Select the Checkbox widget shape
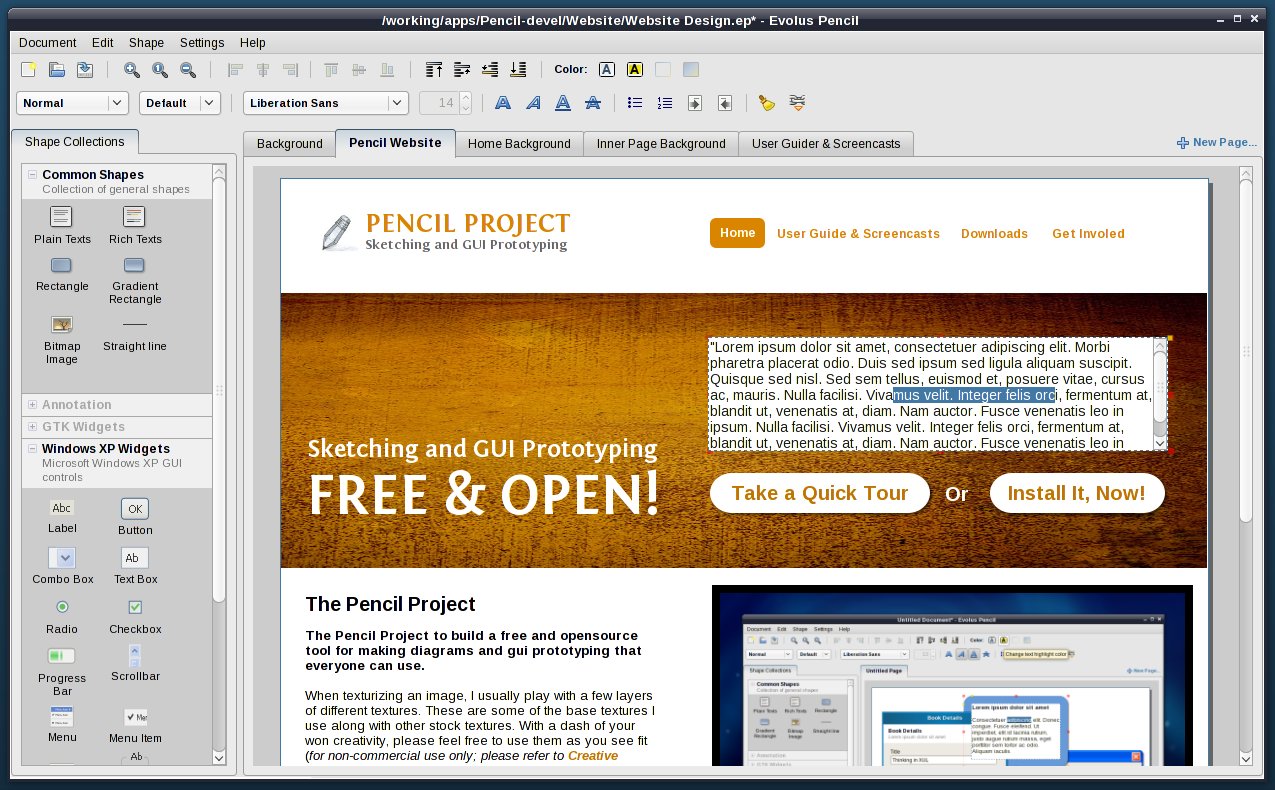 tap(135, 607)
